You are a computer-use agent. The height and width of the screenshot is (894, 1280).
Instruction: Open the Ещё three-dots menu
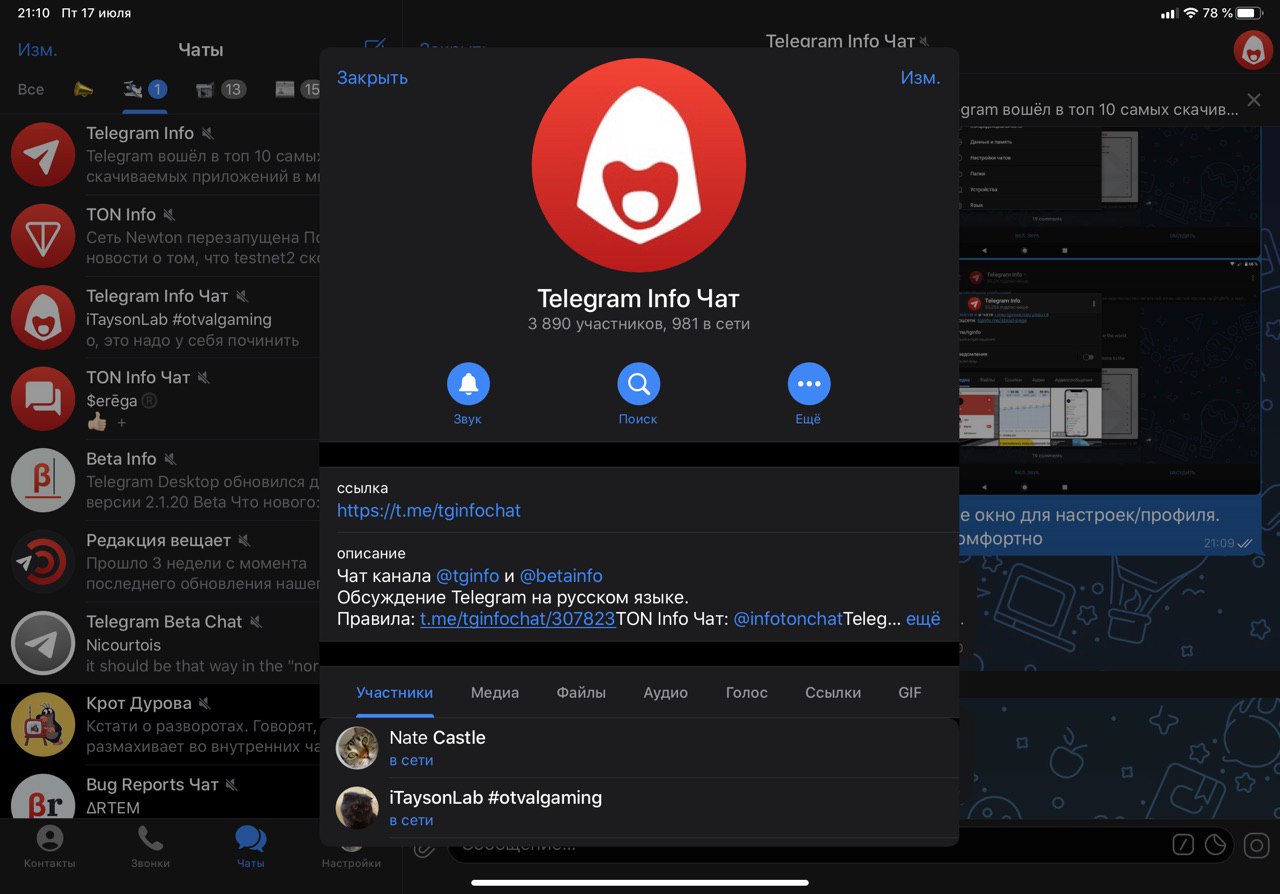point(808,383)
